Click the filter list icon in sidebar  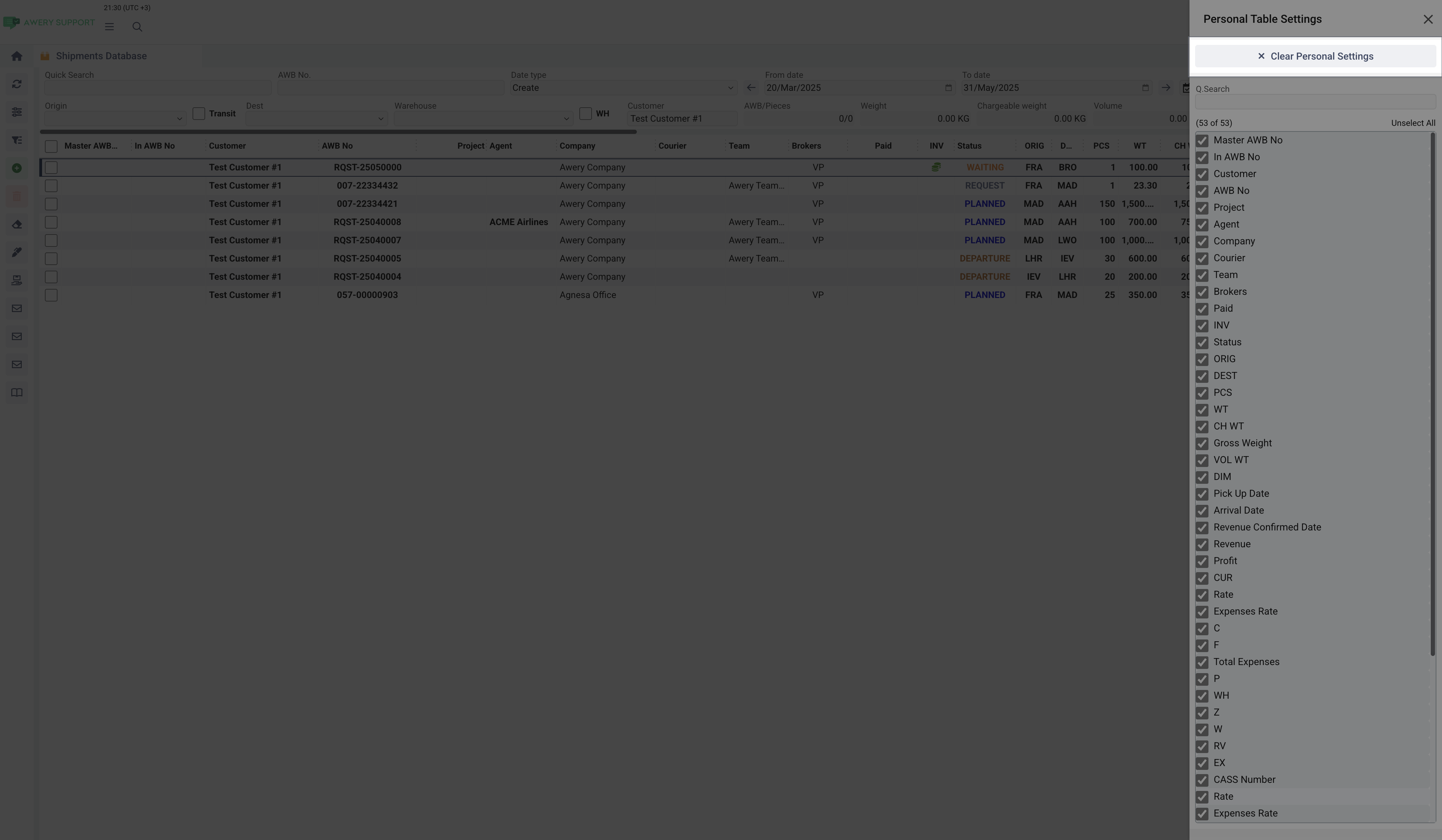click(x=16, y=140)
